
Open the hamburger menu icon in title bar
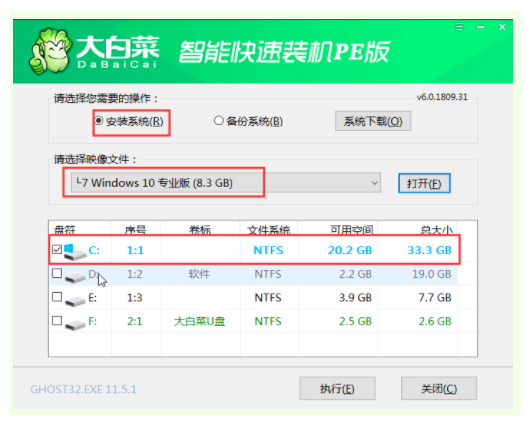pyautogui.click(x=459, y=27)
